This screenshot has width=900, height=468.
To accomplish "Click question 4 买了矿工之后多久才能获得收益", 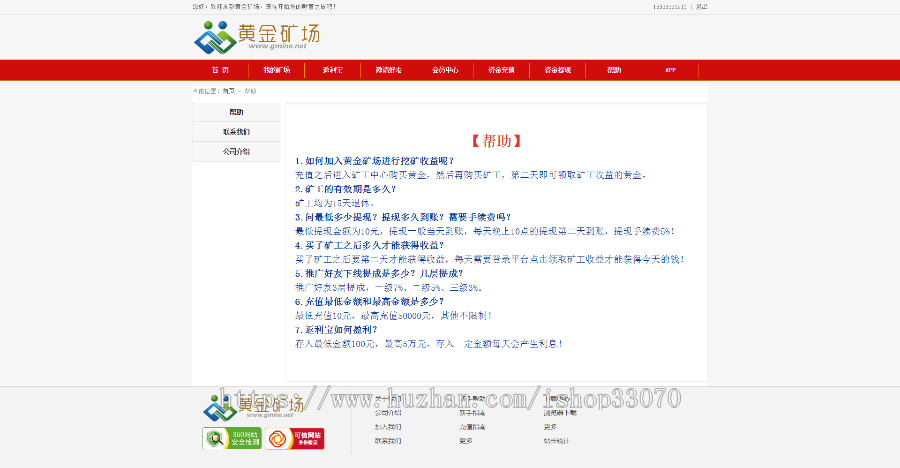I will coord(370,245).
